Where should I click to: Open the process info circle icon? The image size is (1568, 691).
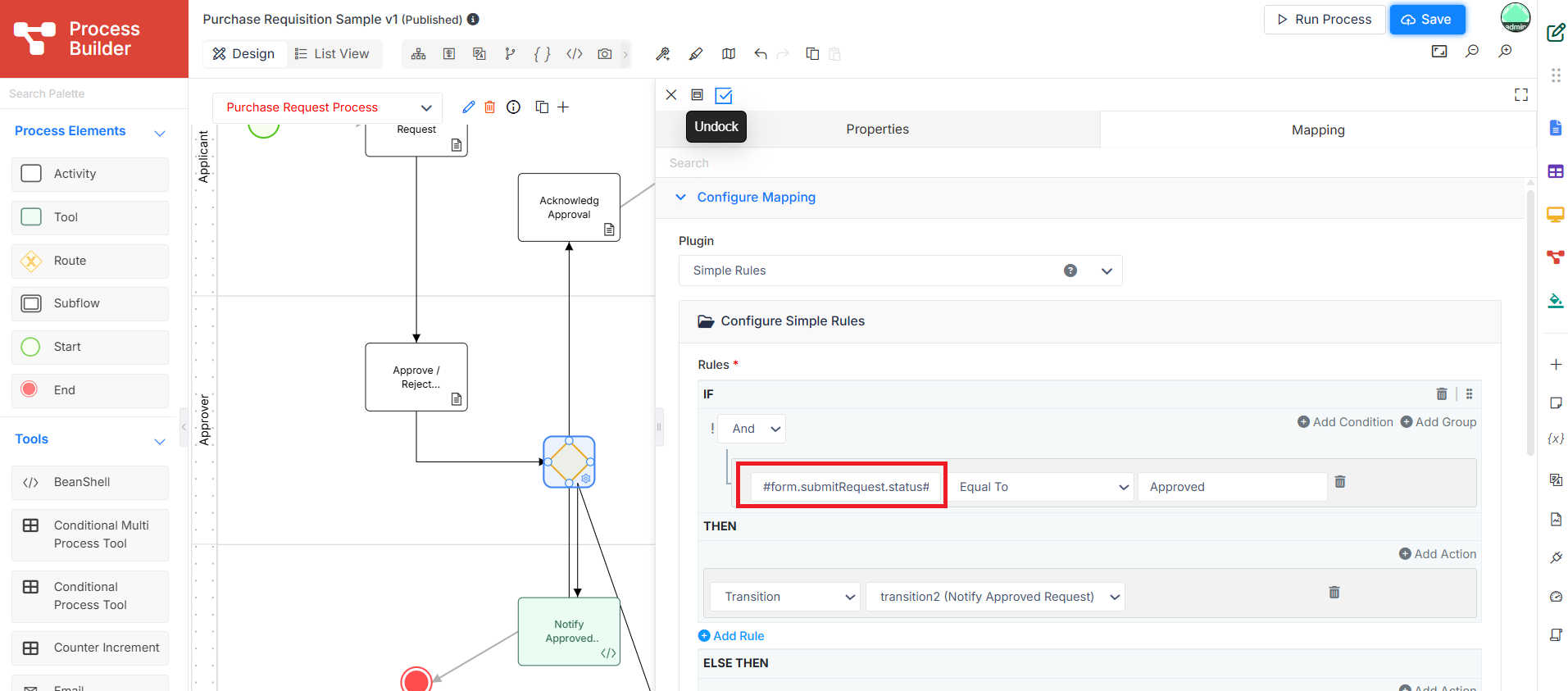point(514,107)
